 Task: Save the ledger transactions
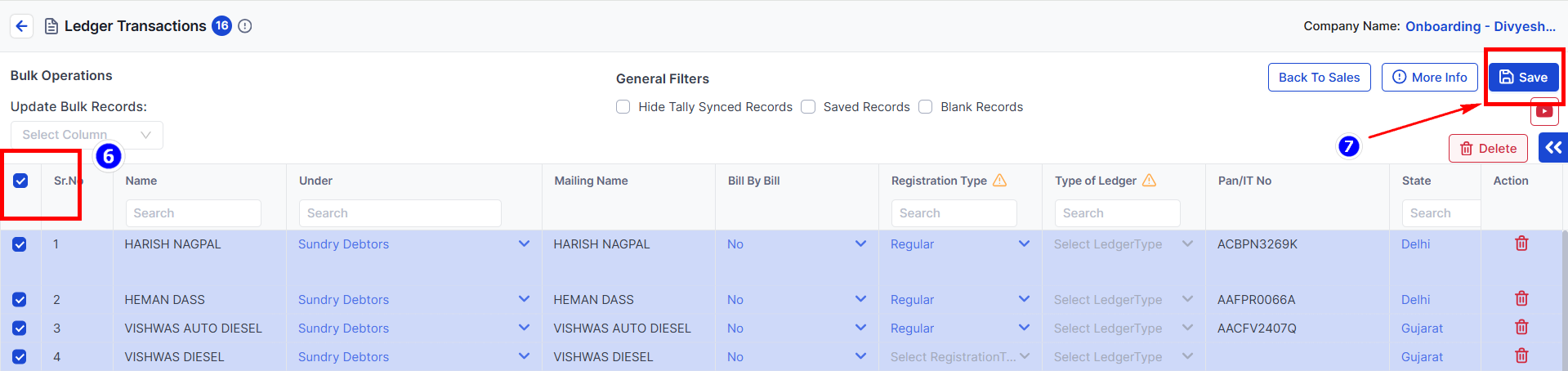[1523, 78]
